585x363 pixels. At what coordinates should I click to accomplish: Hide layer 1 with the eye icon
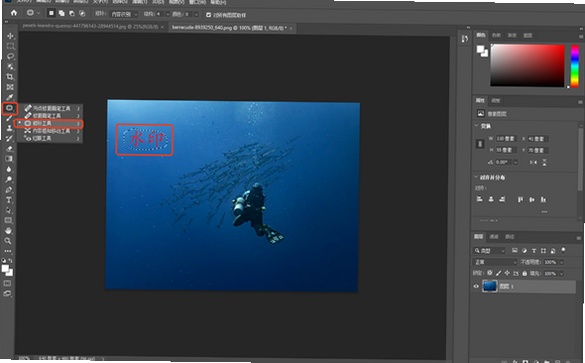pos(476,287)
